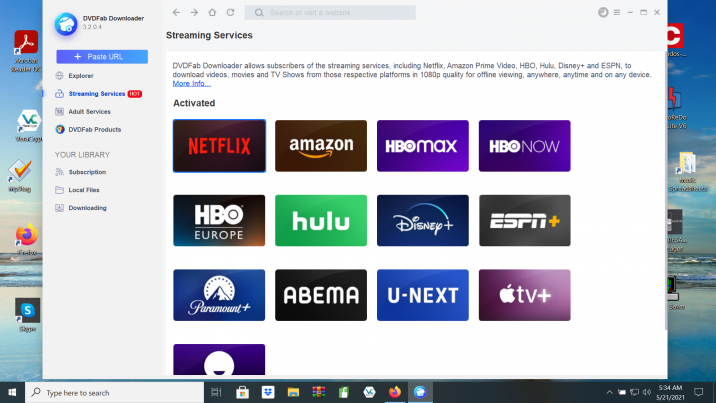Open the Windows Start menu
This screenshot has height=403, width=716.
(12, 393)
